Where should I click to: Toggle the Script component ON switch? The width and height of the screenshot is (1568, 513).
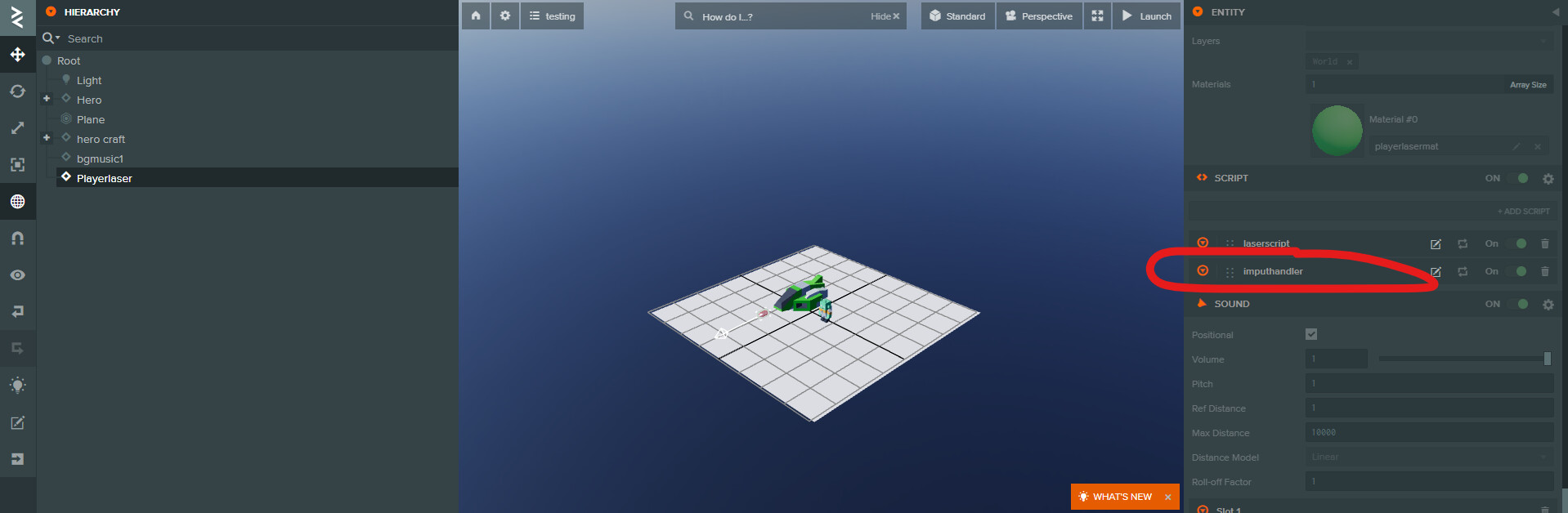(x=1521, y=178)
